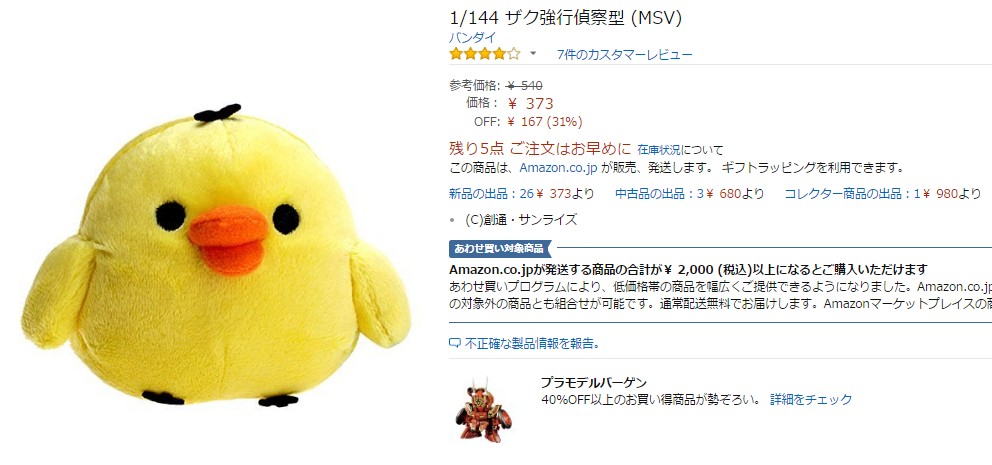992x465 pixels.
Task: Click the speech bubble report icon
Action: [x=454, y=344]
